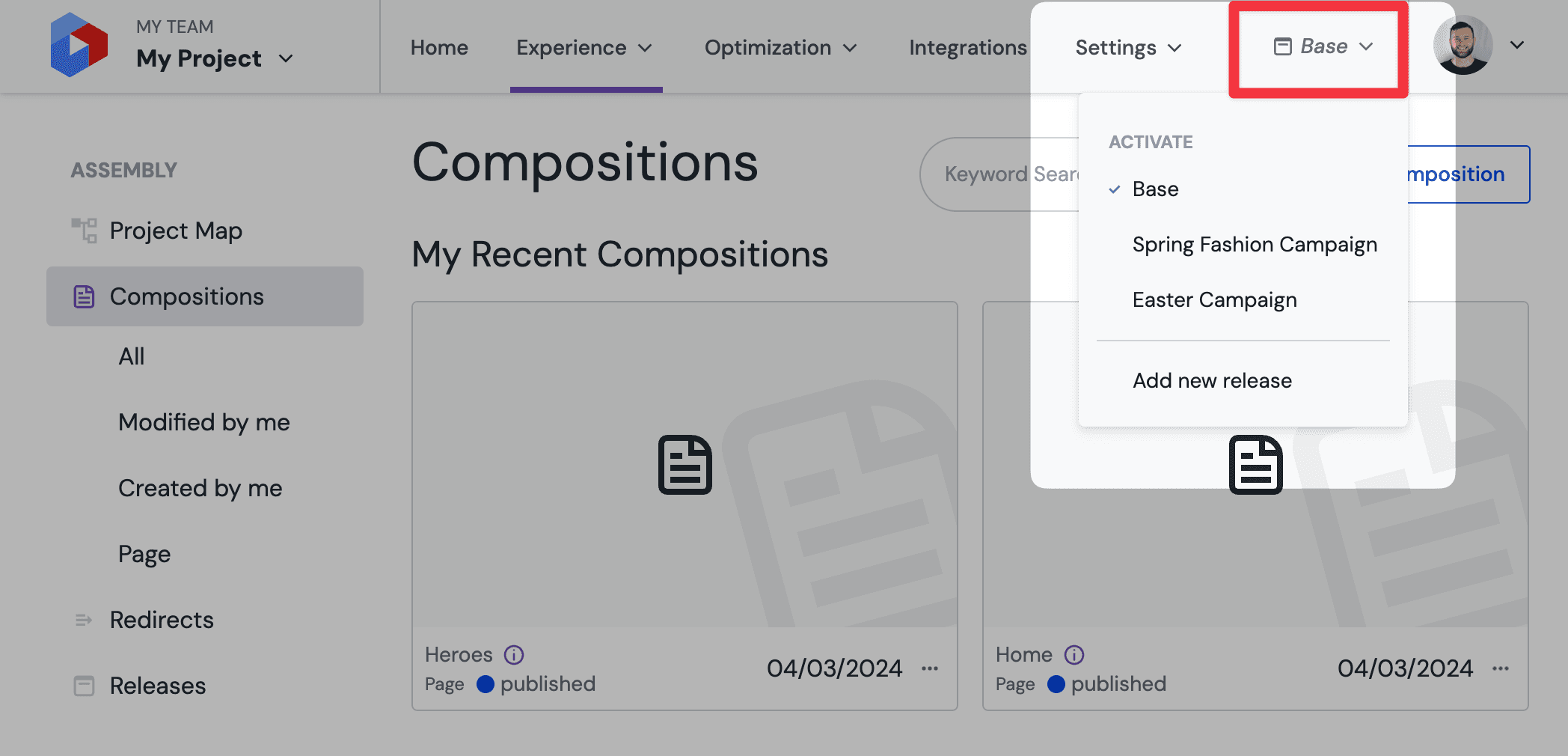
Task: Click the user profile avatar
Action: [1463, 45]
